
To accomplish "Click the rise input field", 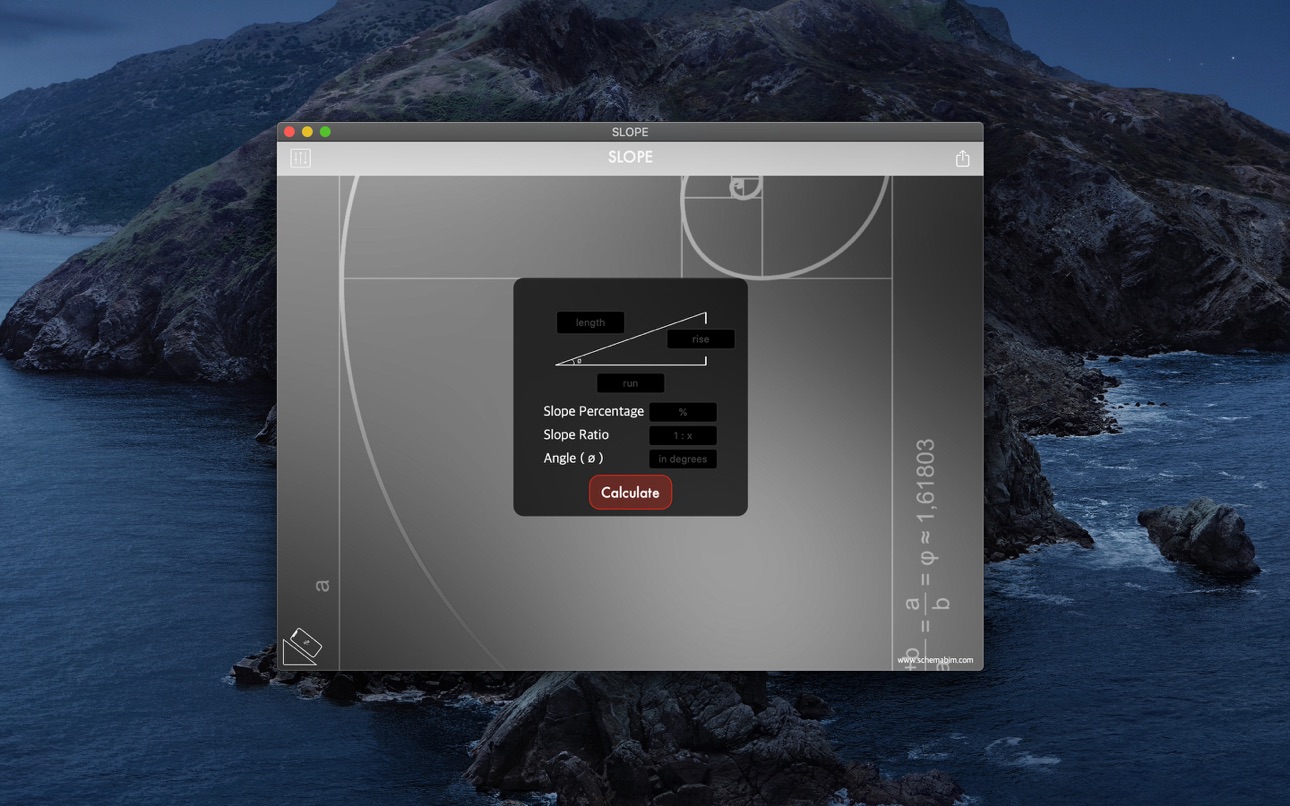I will (700, 339).
